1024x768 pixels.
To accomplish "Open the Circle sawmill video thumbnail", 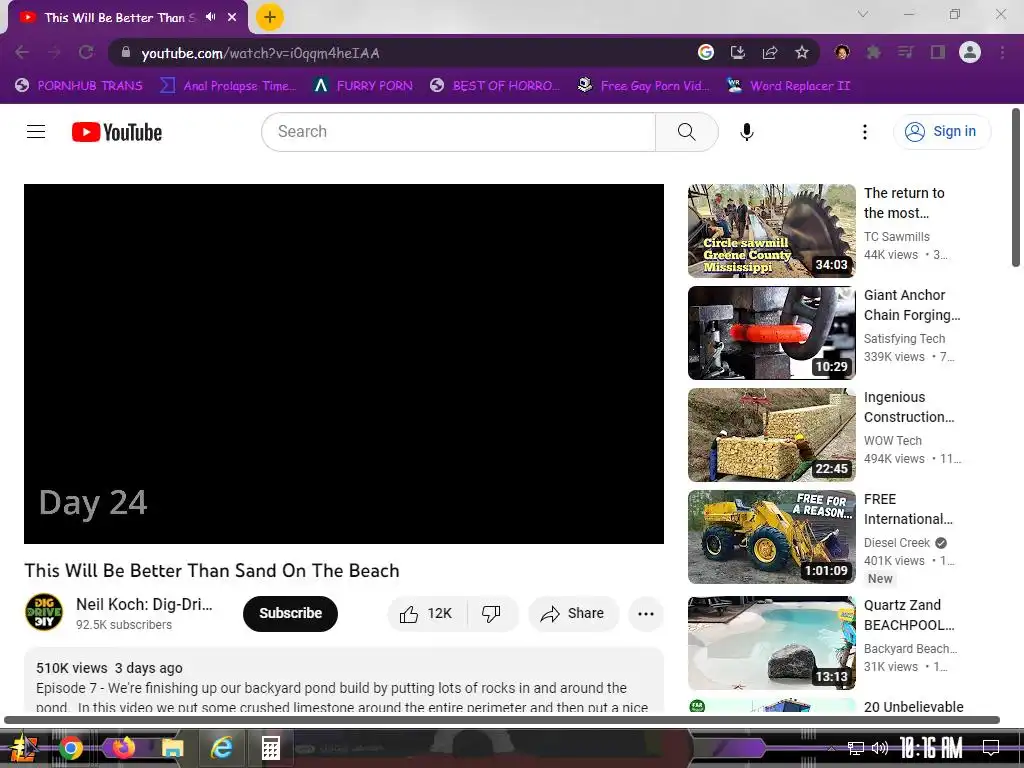I will [771, 231].
